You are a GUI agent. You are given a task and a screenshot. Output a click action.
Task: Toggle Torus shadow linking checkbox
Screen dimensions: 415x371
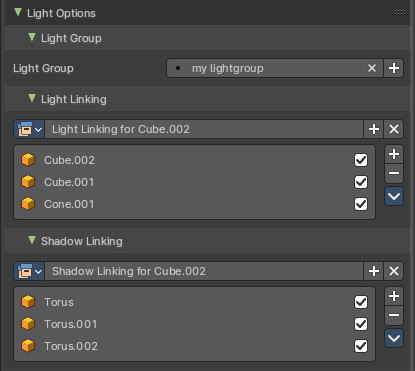click(361, 302)
